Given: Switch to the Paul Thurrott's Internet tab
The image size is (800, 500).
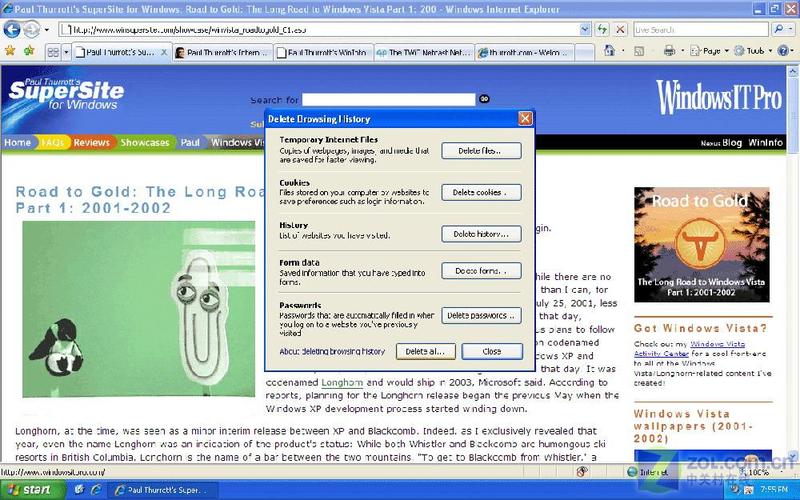Looking at the screenshot, I should coord(222,53).
